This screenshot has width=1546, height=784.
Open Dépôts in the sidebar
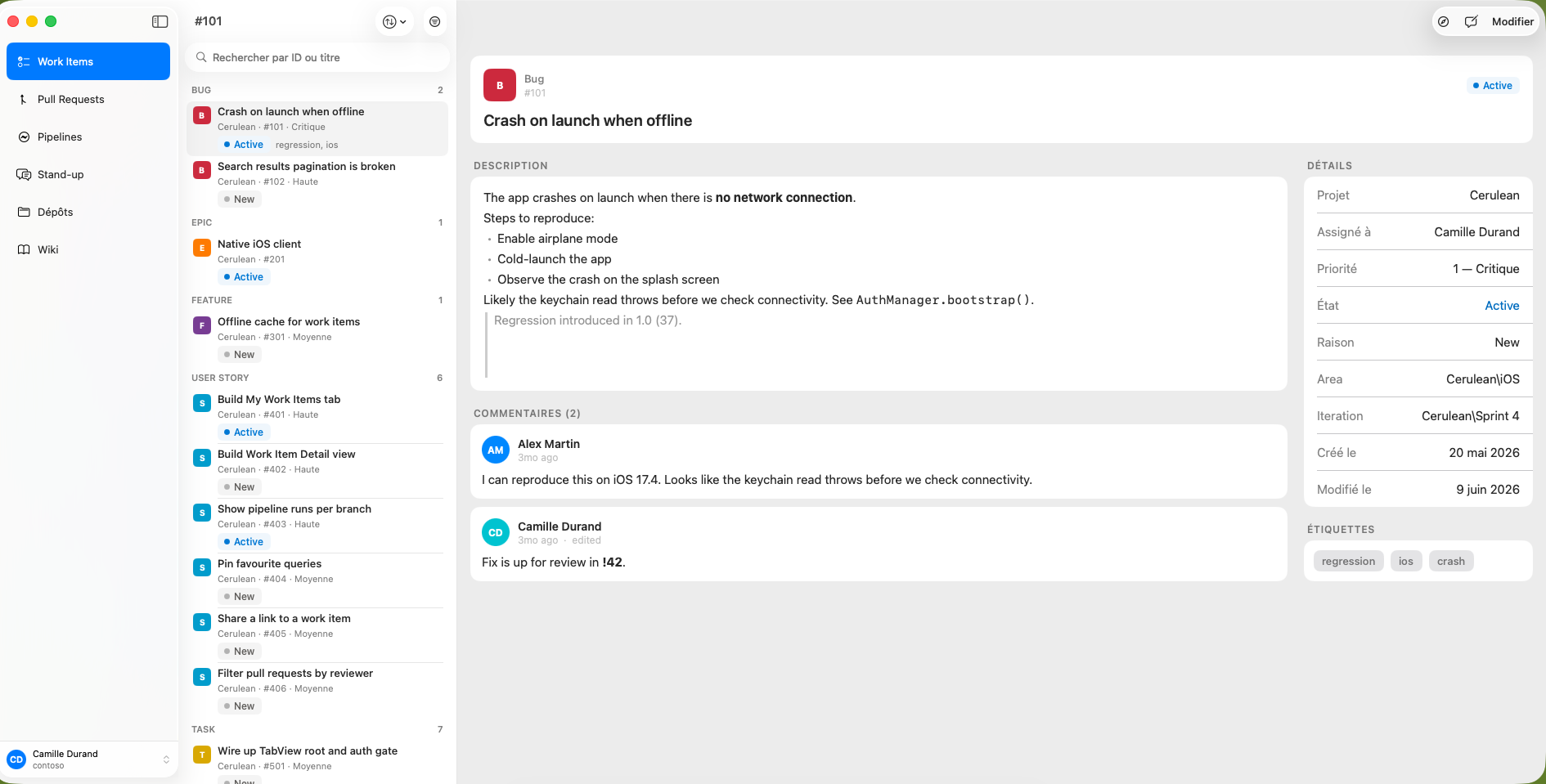pyautogui.click(x=88, y=212)
